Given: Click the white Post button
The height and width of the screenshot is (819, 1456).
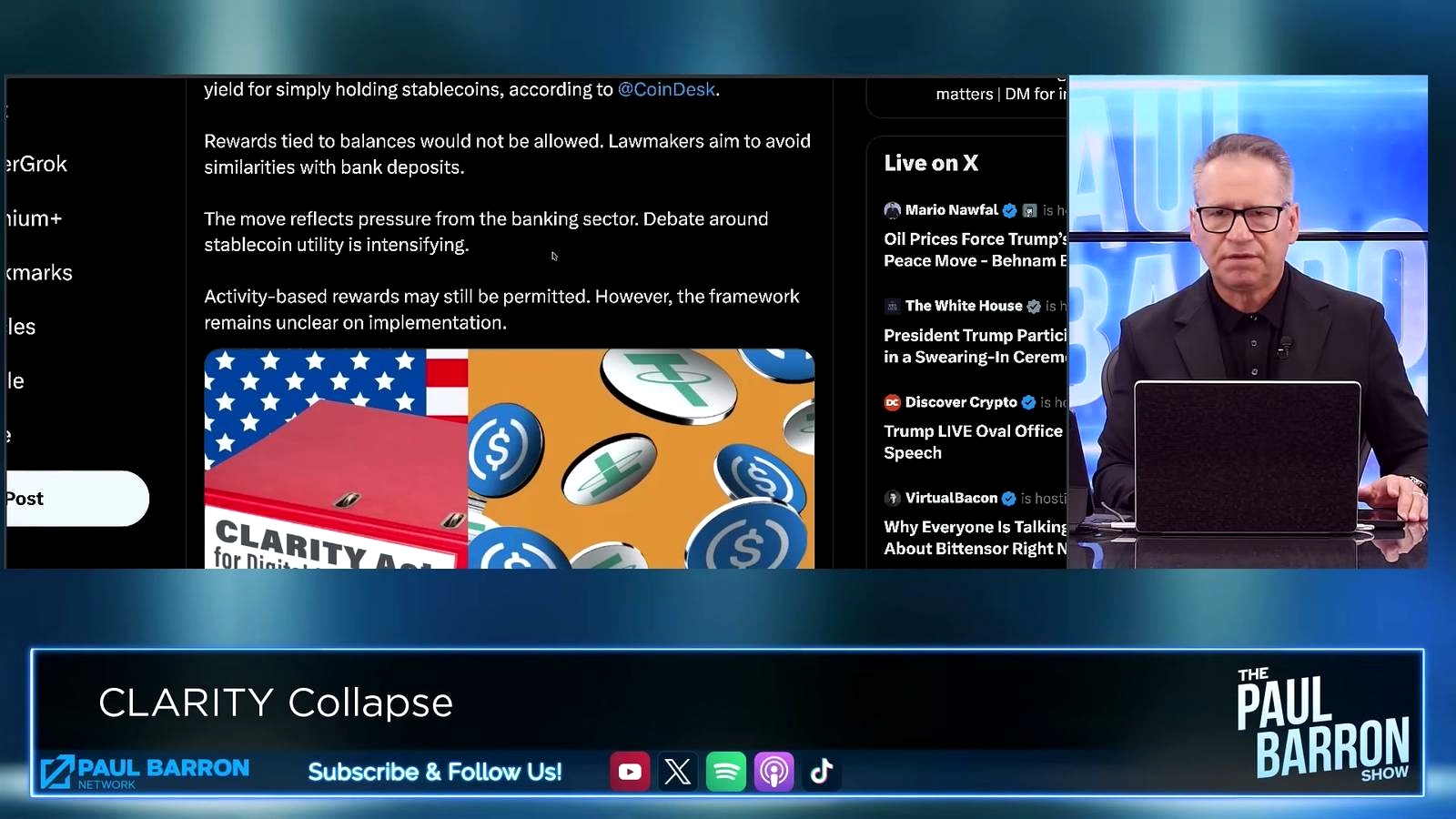Looking at the screenshot, I should [x=77, y=499].
